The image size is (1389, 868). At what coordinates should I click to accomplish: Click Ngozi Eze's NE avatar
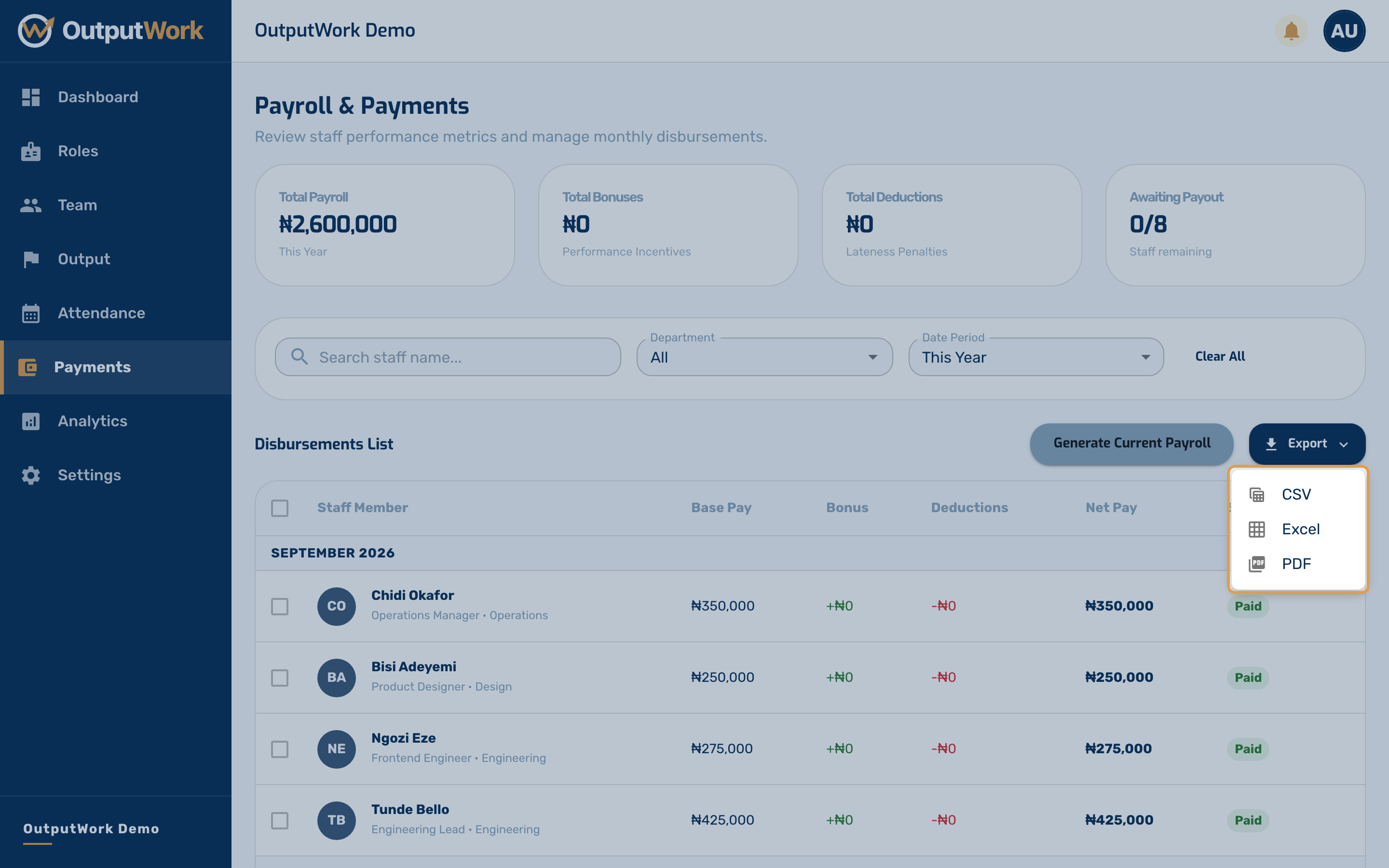coord(336,749)
